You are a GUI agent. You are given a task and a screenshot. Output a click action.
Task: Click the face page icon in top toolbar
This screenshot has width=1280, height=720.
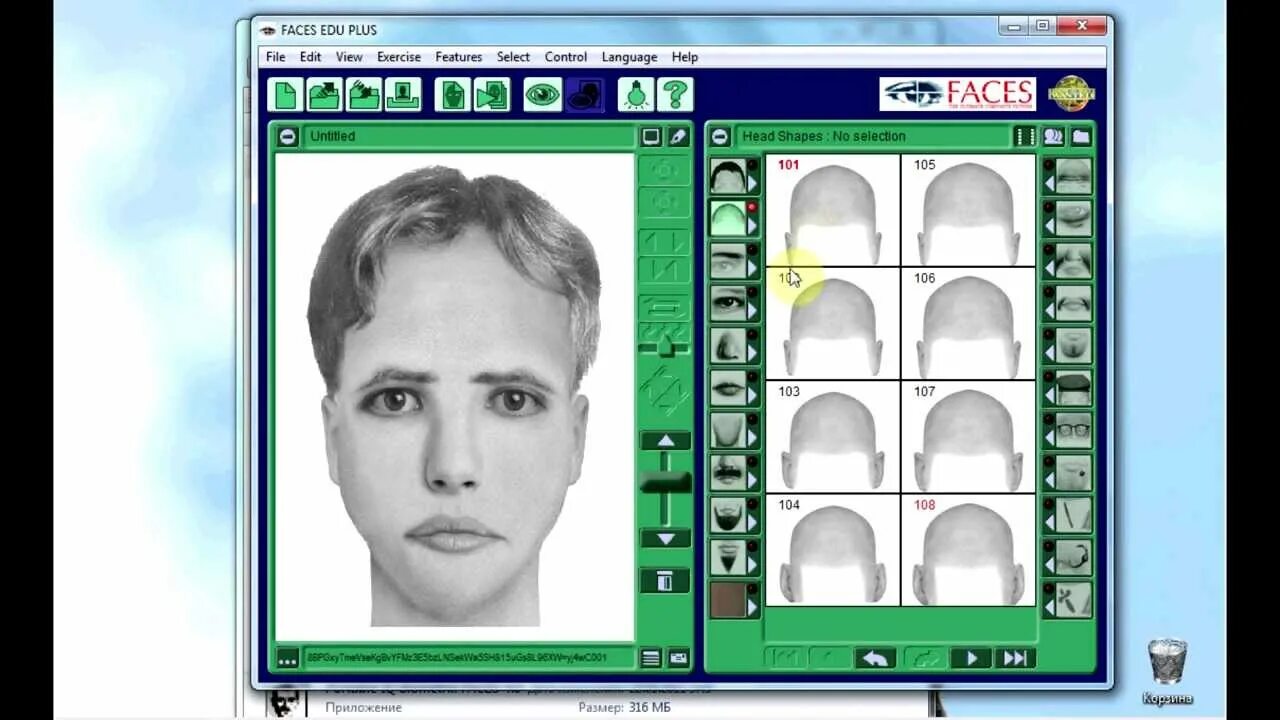pyautogui.click(x=453, y=95)
